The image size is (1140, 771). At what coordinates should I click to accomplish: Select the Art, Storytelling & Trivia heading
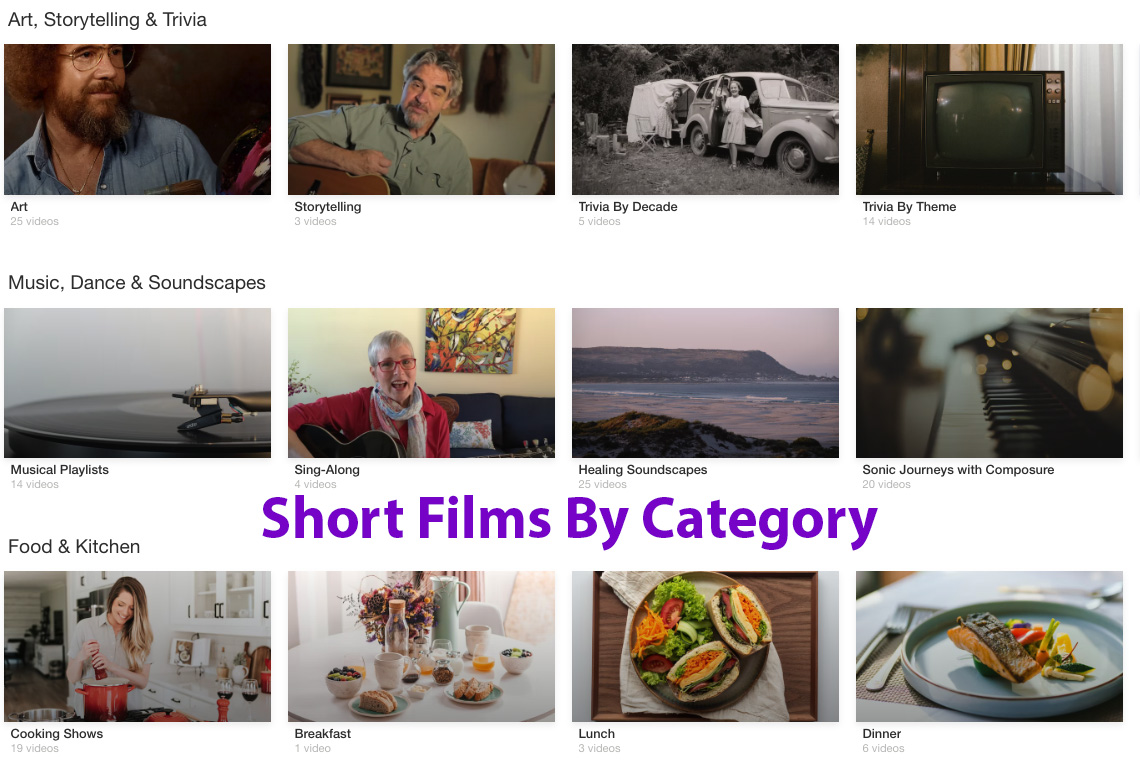tap(107, 20)
